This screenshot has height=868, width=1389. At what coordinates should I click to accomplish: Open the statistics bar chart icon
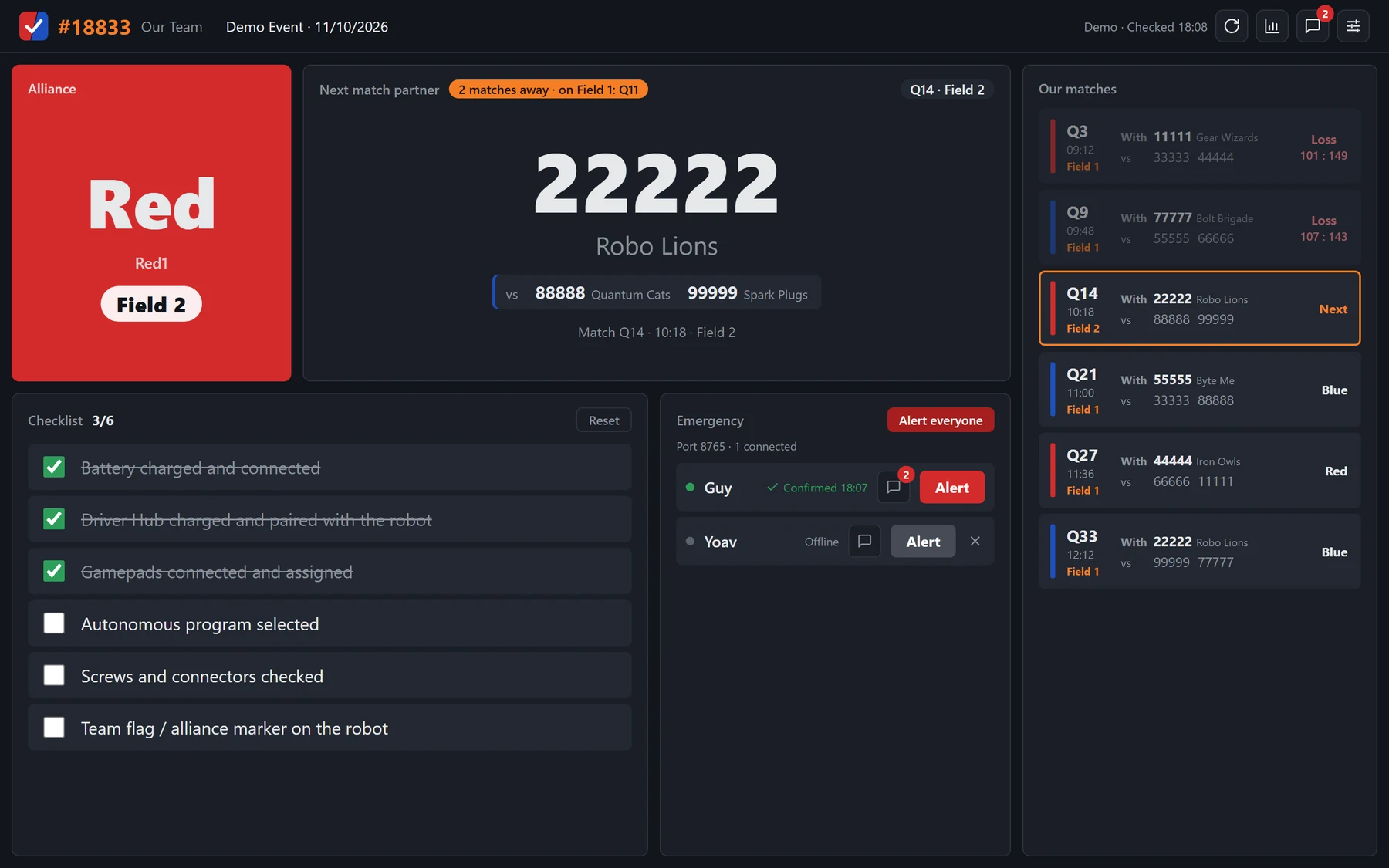coord(1272,26)
